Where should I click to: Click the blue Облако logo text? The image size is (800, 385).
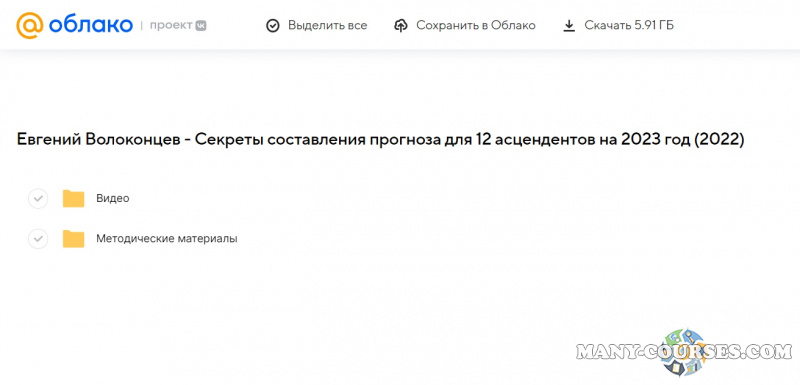(91, 25)
